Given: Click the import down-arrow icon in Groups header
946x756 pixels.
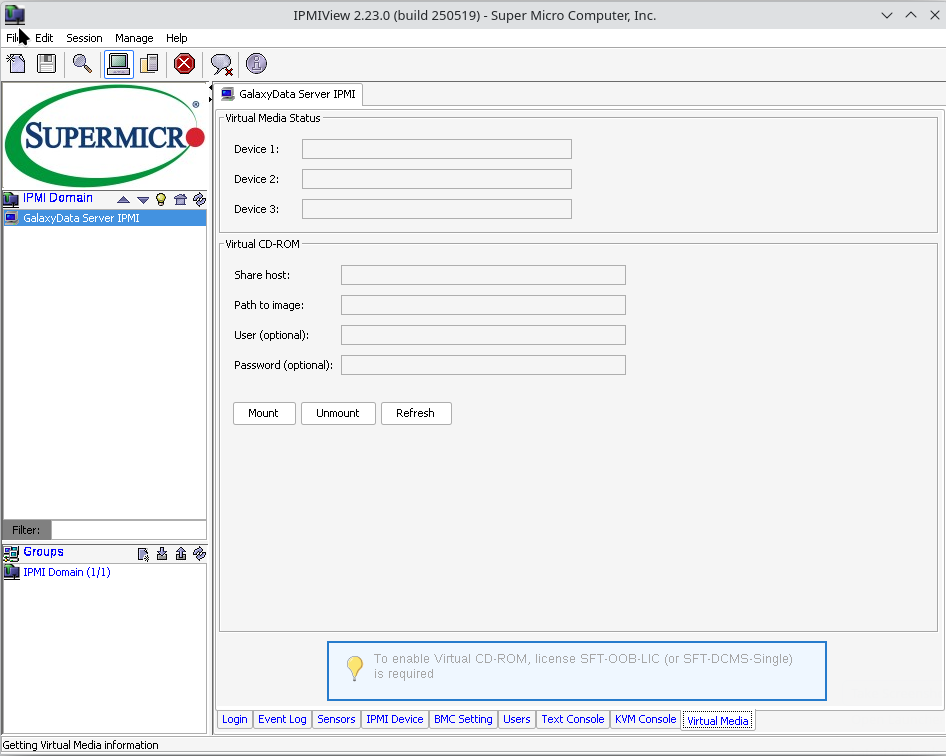Looking at the screenshot, I should pyautogui.click(x=162, y=553).
